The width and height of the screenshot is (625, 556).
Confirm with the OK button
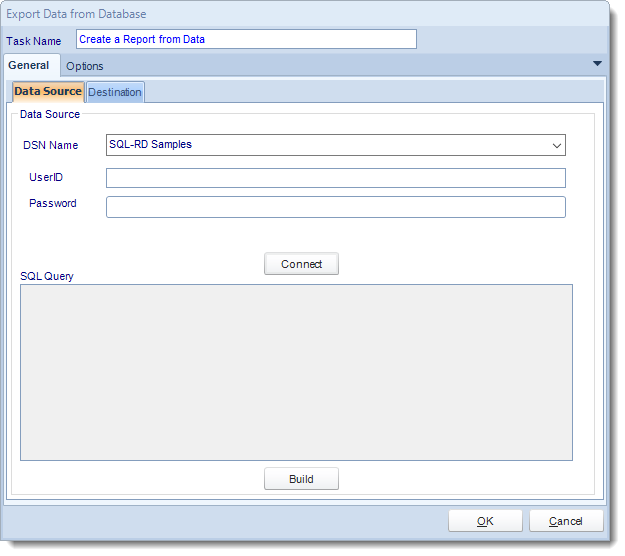(485, 521)
